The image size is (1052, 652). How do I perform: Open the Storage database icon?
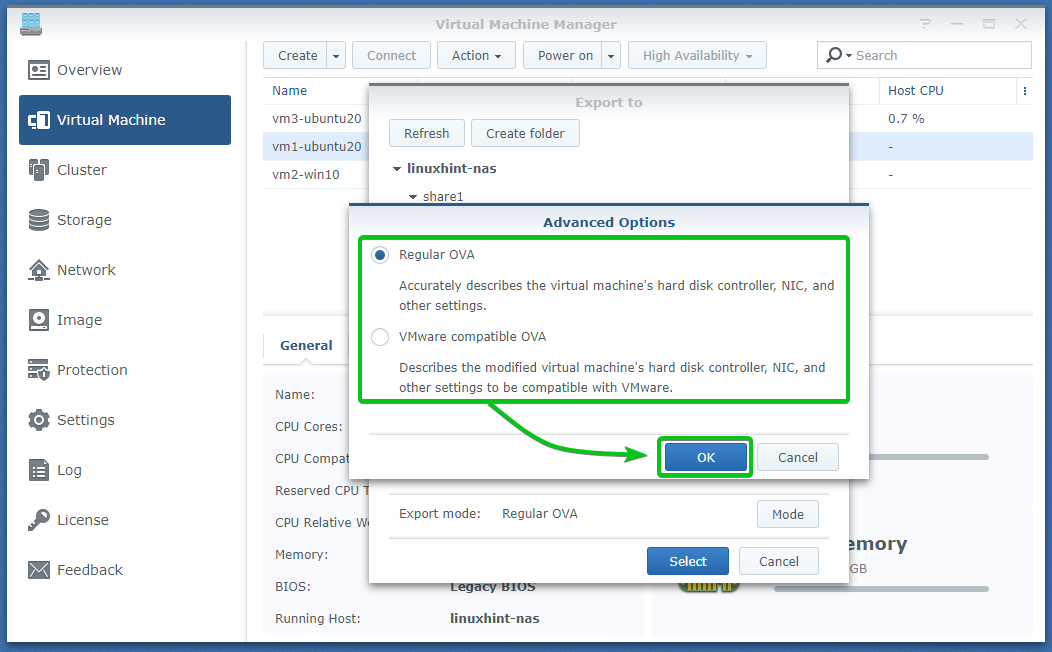(38, 220)
